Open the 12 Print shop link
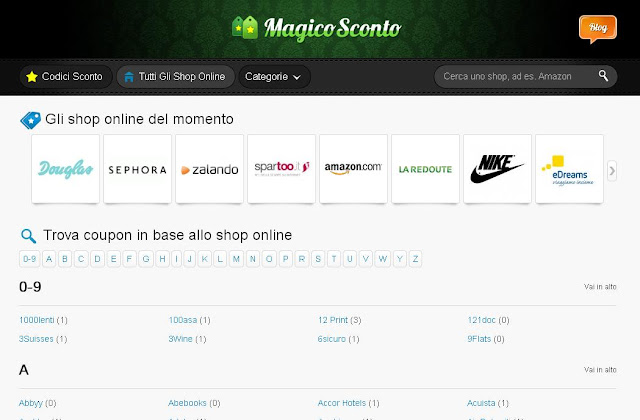This screenshot has height=420, width=640. pos(333,320)
